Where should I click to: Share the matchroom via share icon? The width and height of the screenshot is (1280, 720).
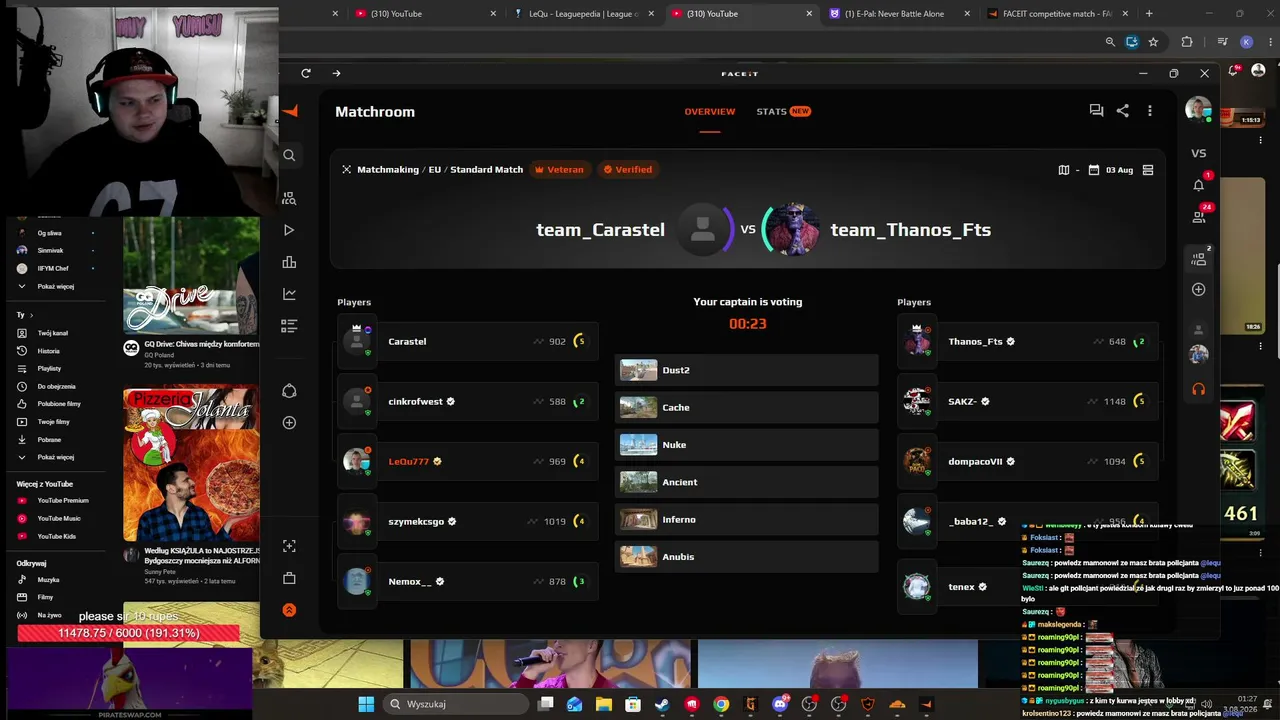point(1122,111)
